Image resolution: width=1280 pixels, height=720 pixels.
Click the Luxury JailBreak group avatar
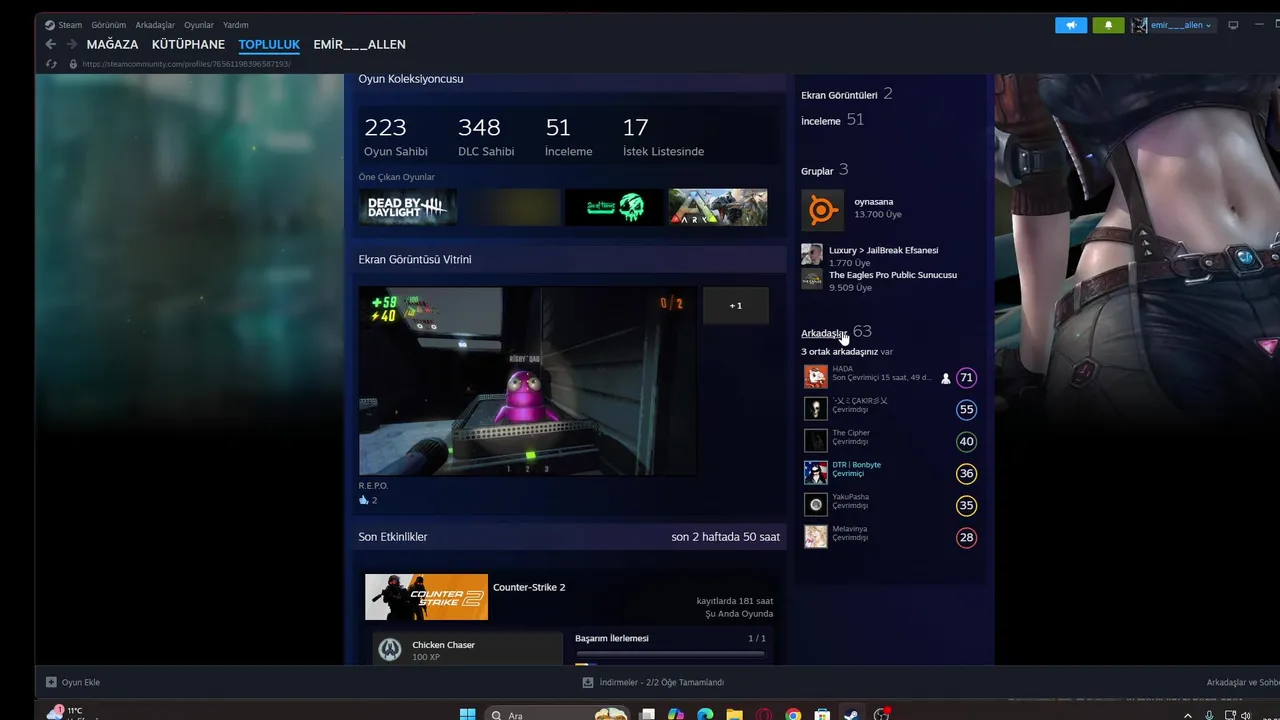pos(812,254)
